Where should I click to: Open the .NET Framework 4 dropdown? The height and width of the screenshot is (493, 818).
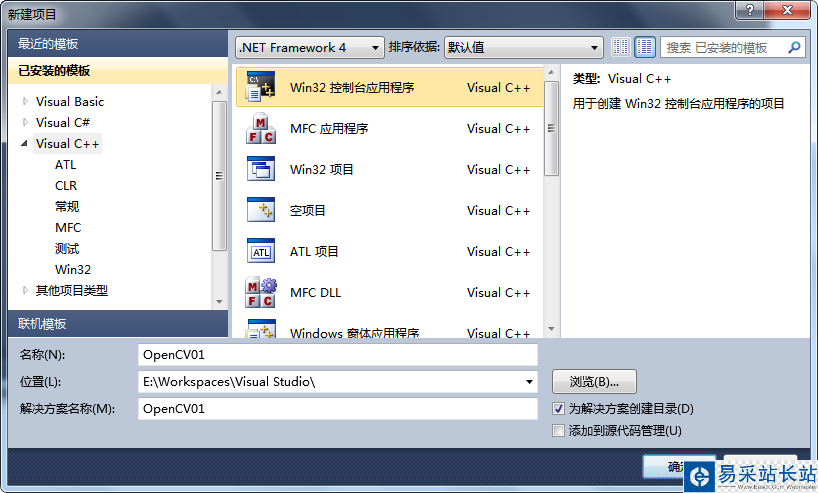click(310, 47)
